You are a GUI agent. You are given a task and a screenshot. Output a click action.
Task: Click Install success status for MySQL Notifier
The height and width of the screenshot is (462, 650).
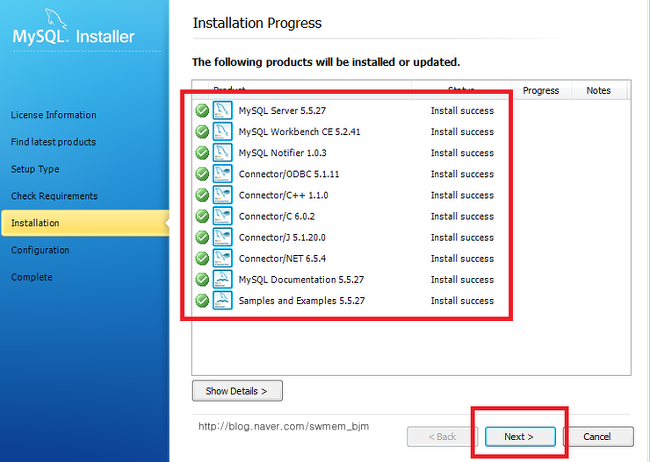point(462,153)
